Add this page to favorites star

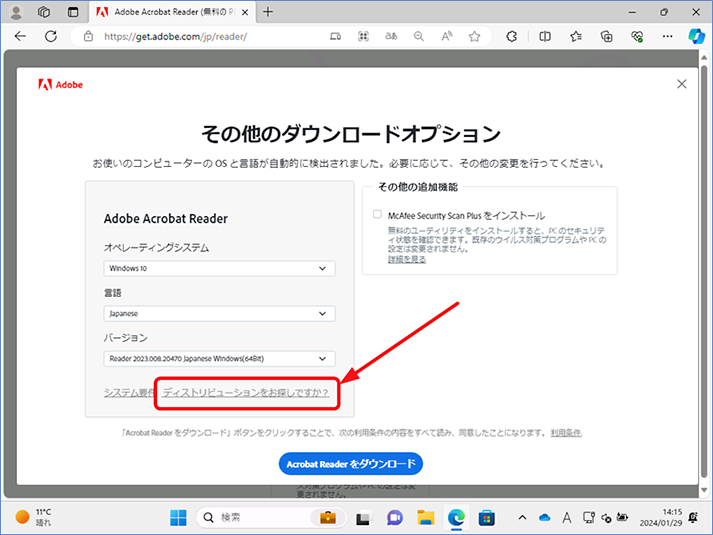474,36
